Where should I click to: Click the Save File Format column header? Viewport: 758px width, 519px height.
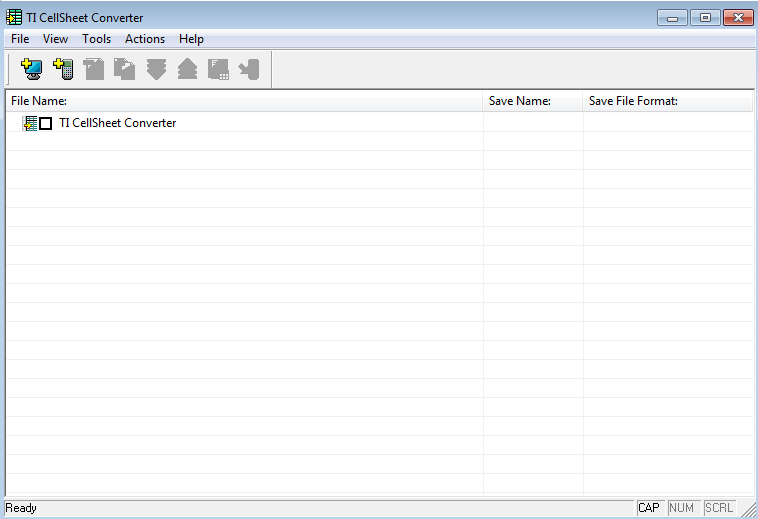point(668,101)
